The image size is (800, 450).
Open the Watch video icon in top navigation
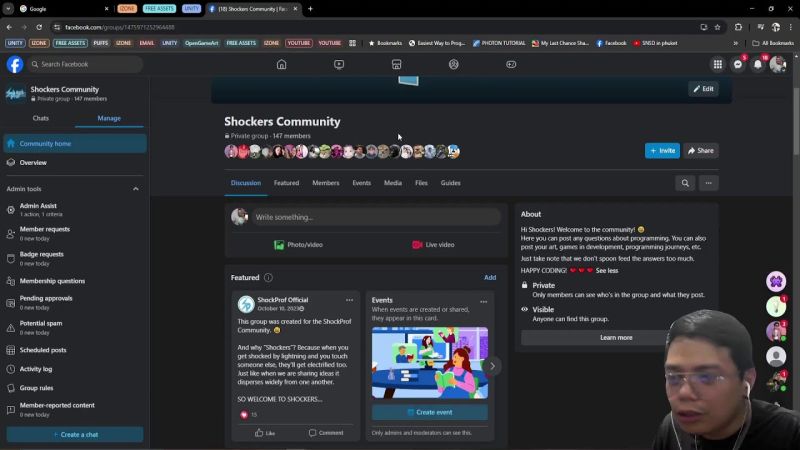pyautogui.click(x=339, y=64)
